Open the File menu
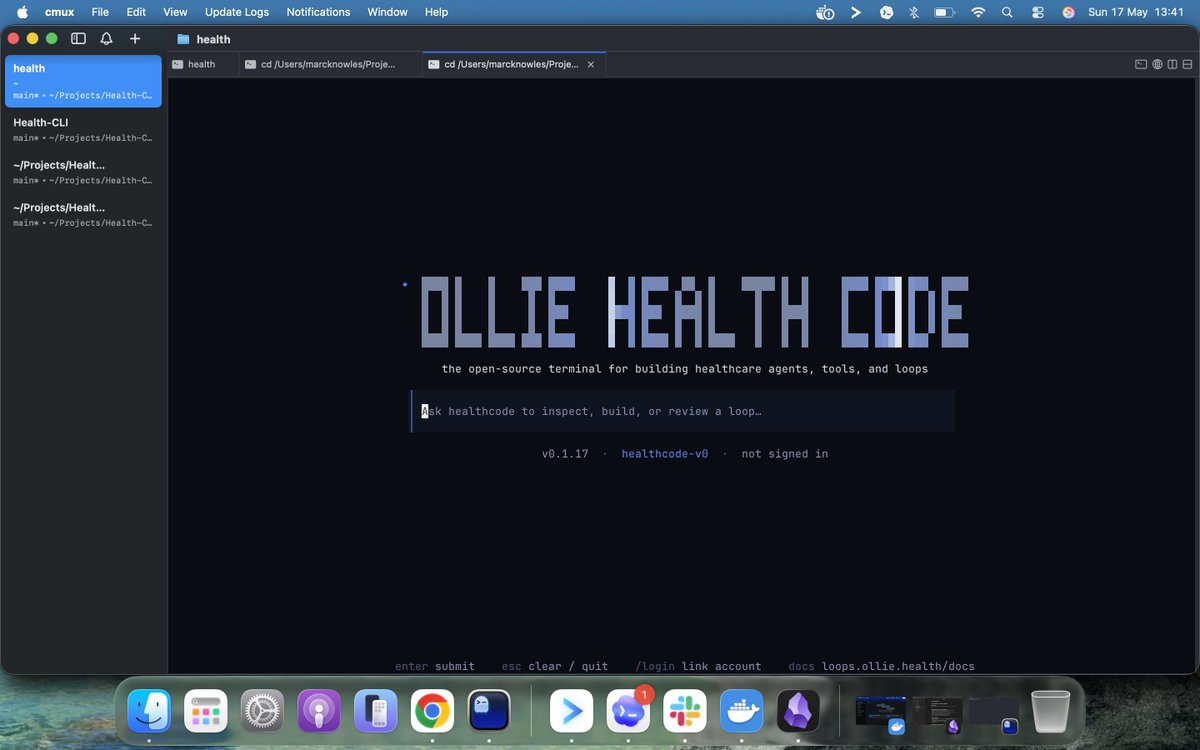Image resolution: width=1200 pixels, height=750 pixels. pos(100,12)
